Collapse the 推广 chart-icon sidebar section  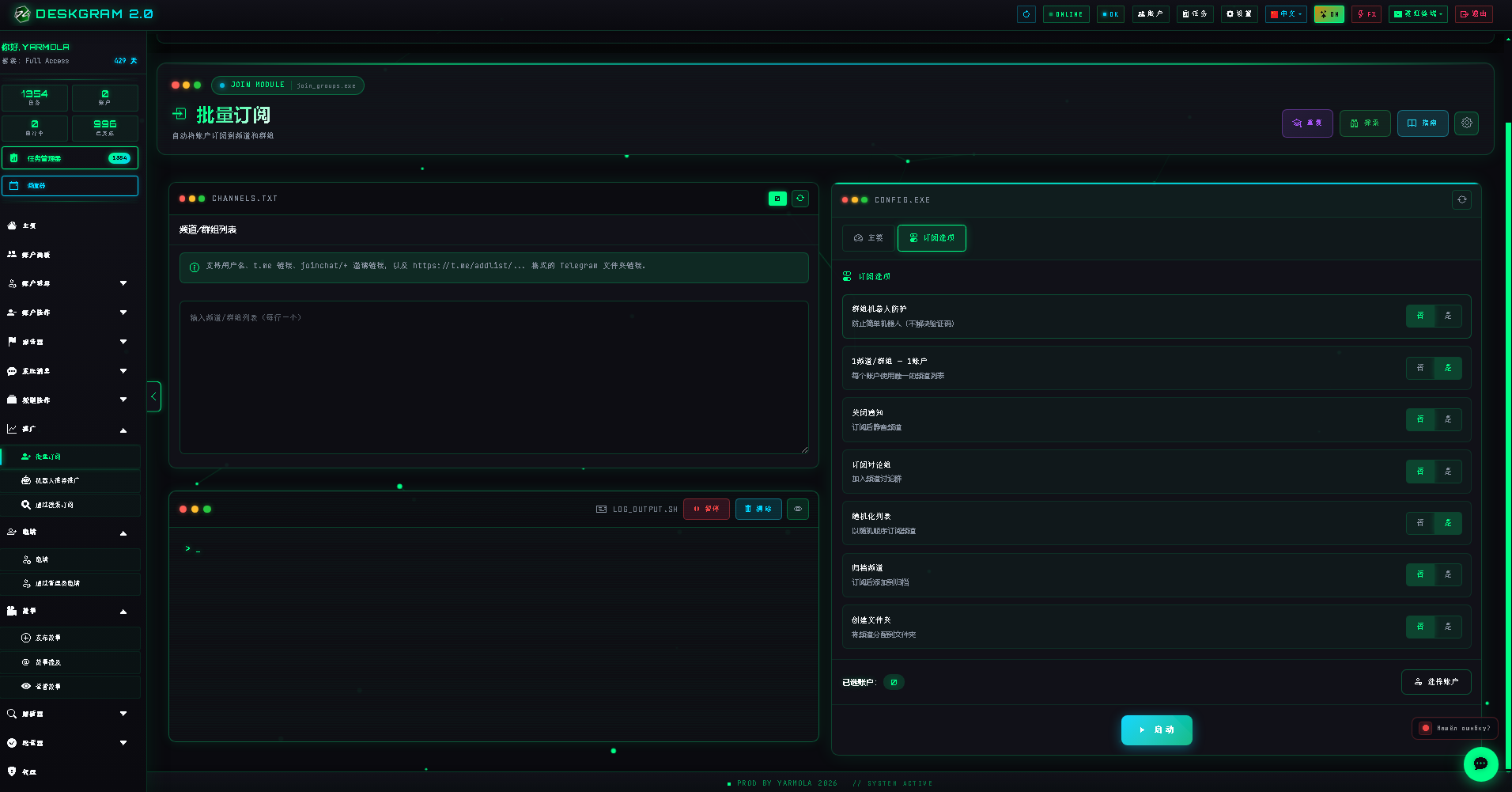click(x=70, y=430)
